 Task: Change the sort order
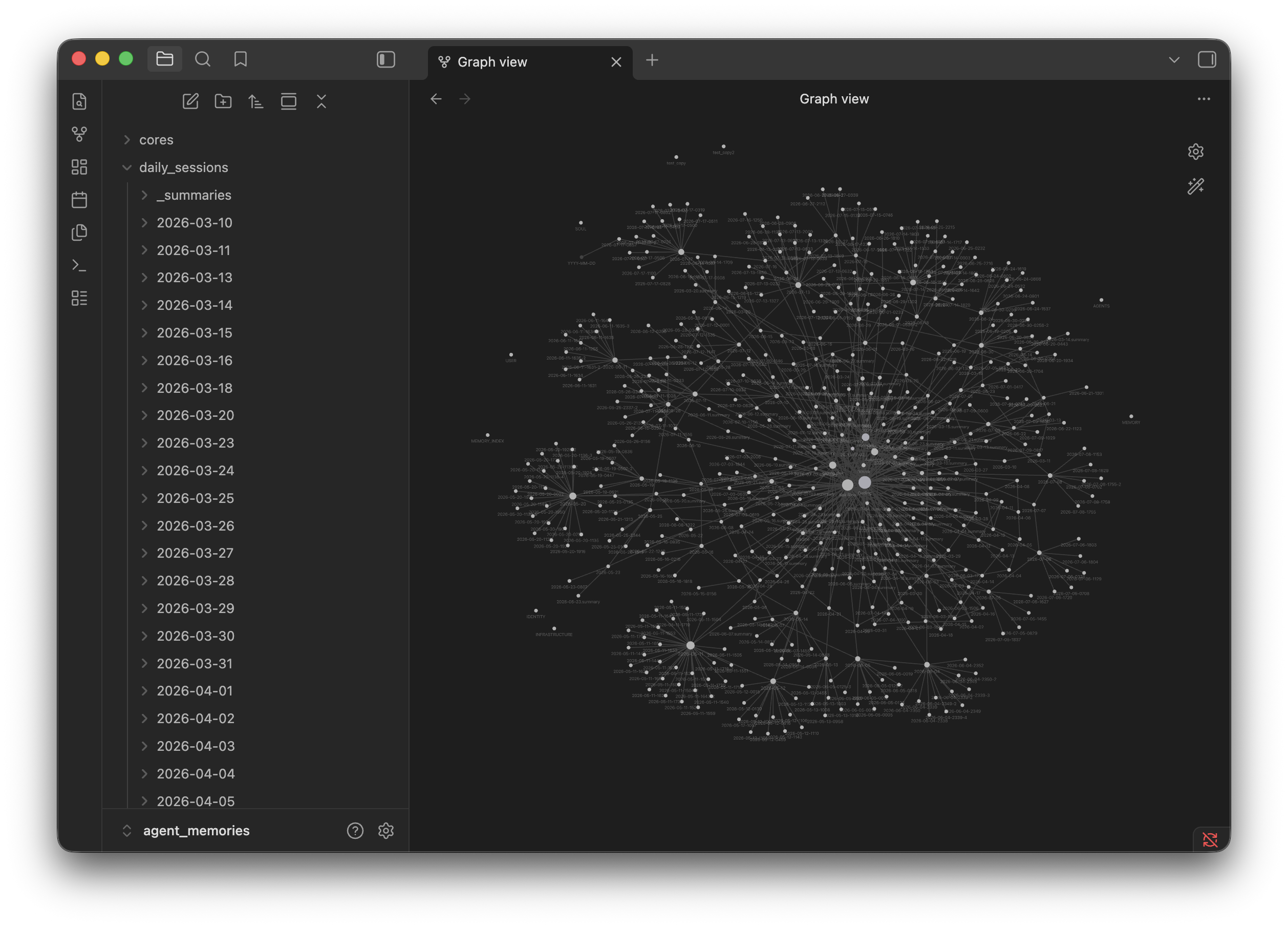pyautogui.click(x=255, y=102)
